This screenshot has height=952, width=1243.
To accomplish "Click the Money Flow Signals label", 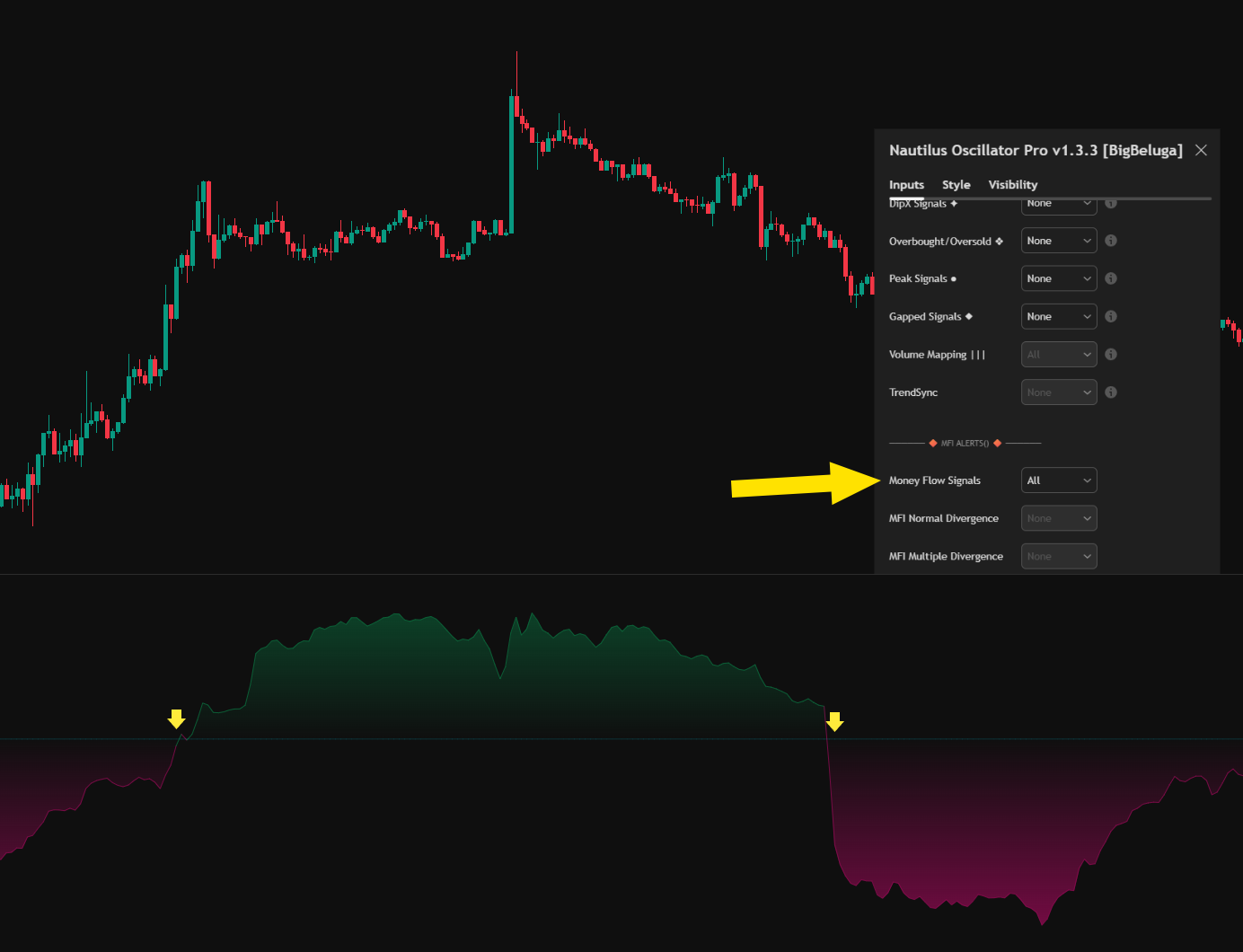I will (x=934, y=480).
